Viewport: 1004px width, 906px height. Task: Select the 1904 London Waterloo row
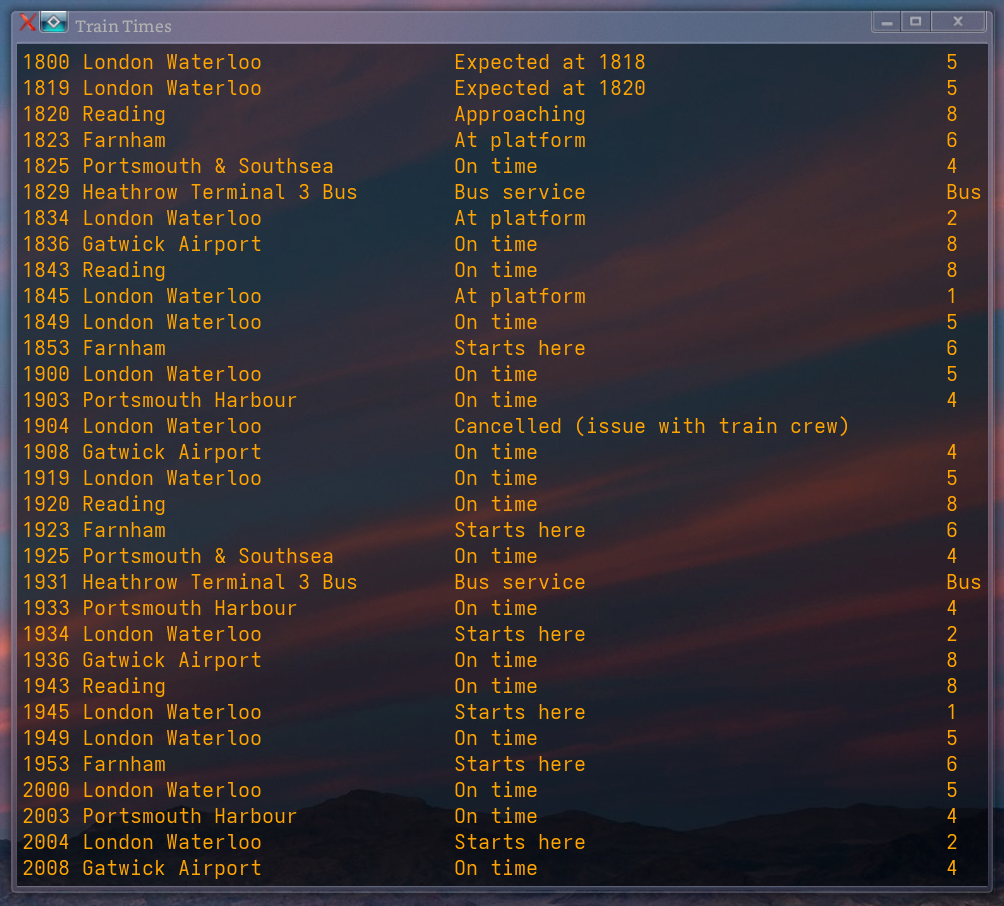502,426
